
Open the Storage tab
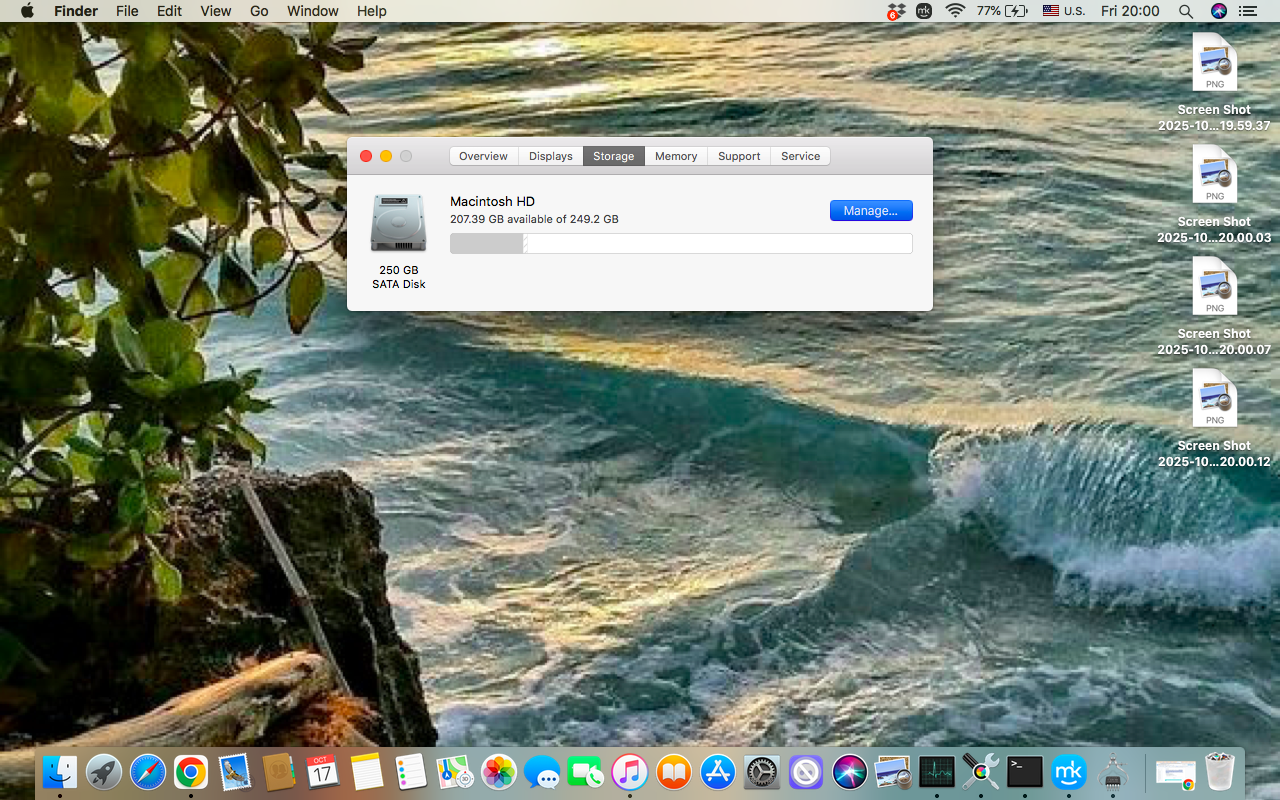[613, 156]
